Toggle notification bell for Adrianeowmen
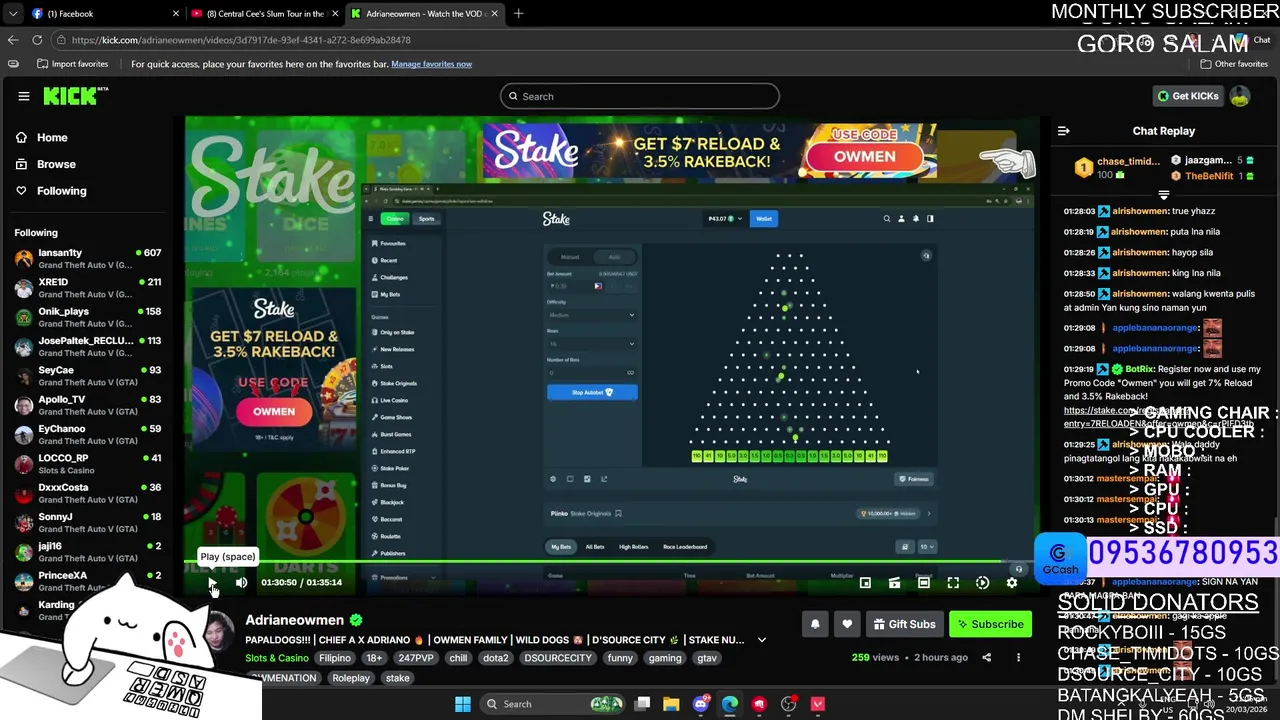1280x720 pixels. [815, 624]
